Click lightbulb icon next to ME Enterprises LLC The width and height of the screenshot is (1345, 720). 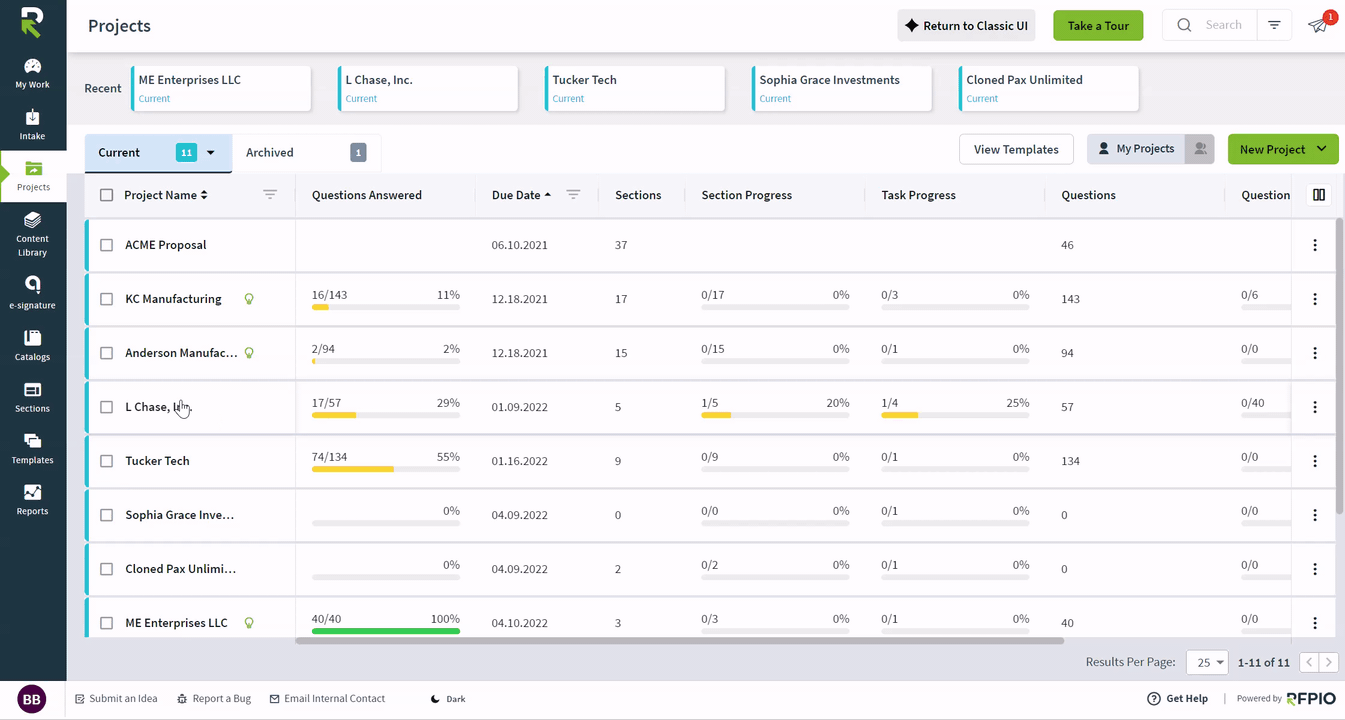[249, 623]
